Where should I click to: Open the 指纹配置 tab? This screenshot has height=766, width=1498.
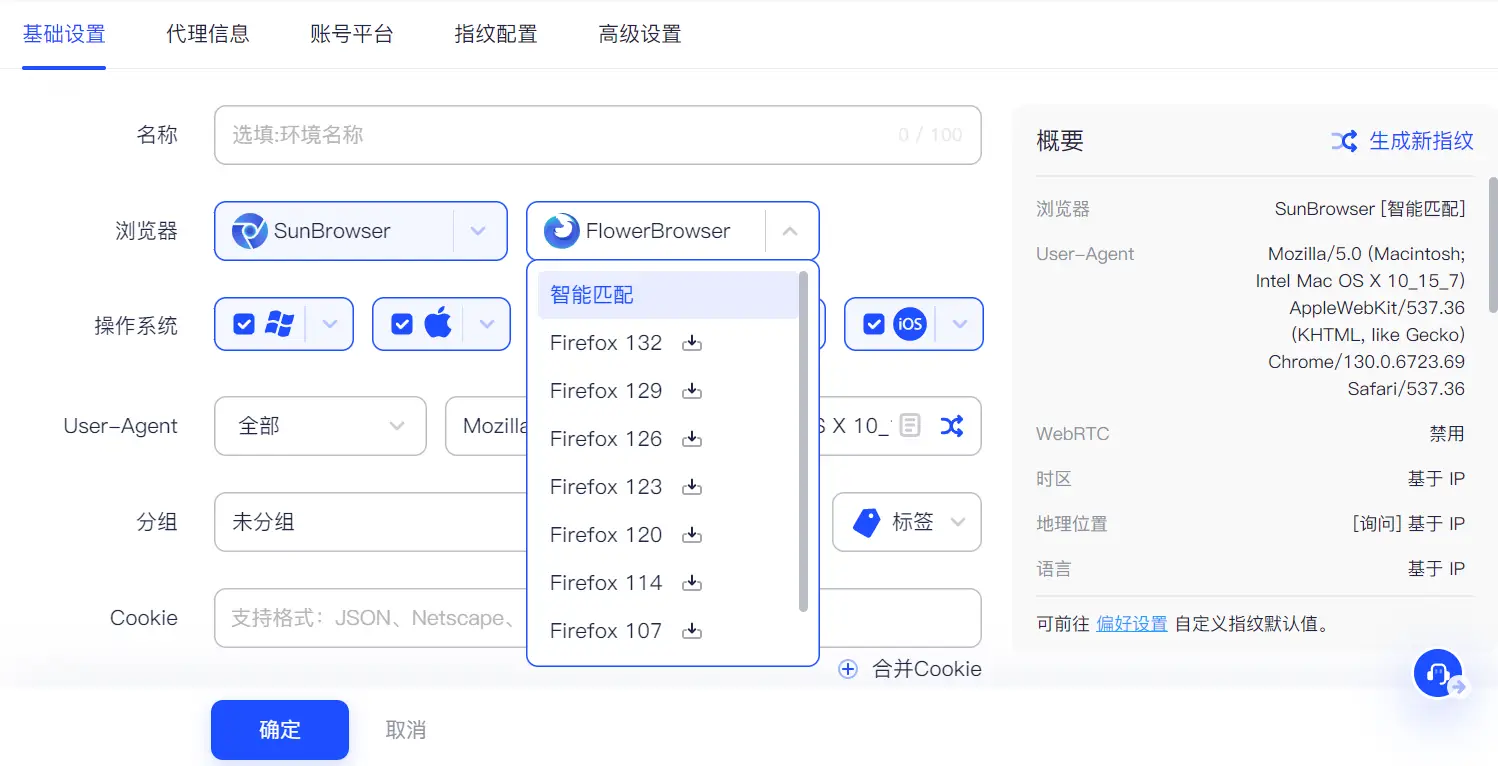496,34
